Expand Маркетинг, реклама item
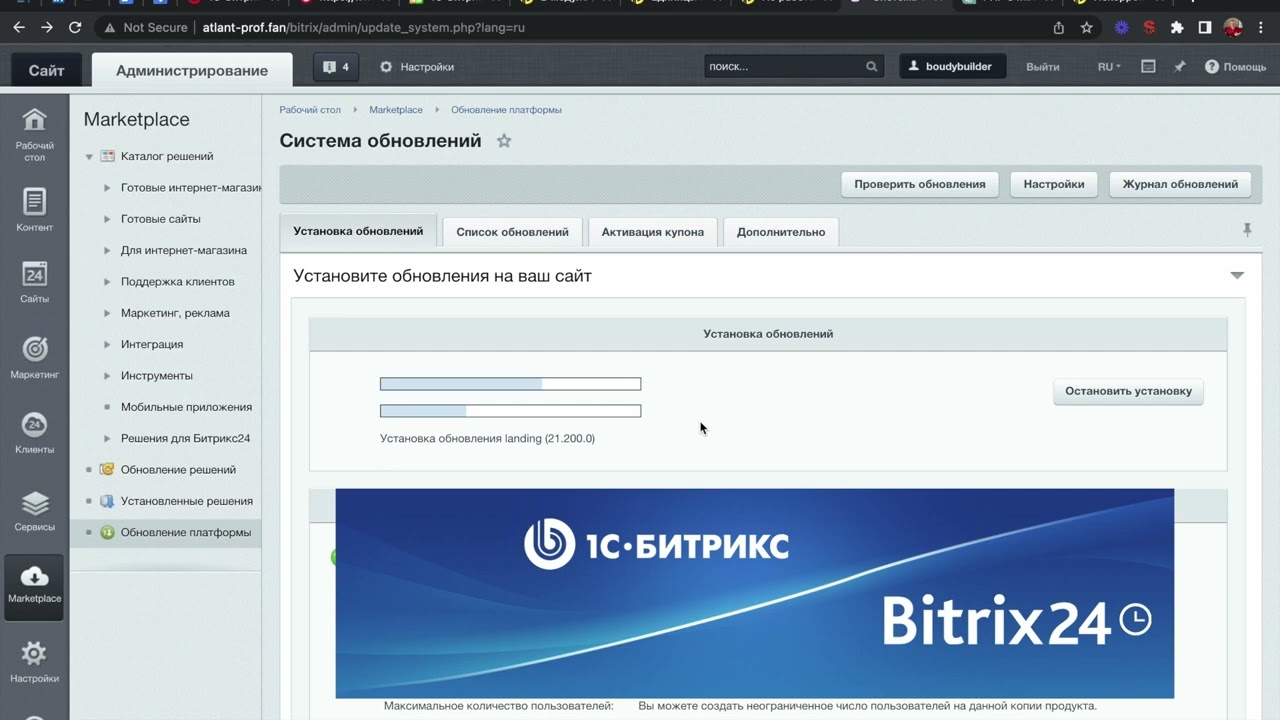 coord(108,313)
